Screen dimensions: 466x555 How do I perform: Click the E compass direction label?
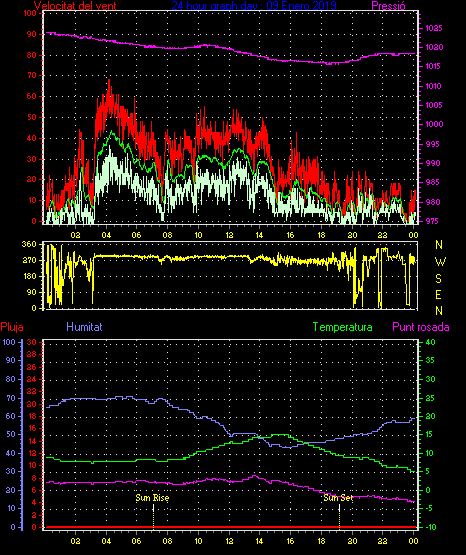[x=438, y=295]
